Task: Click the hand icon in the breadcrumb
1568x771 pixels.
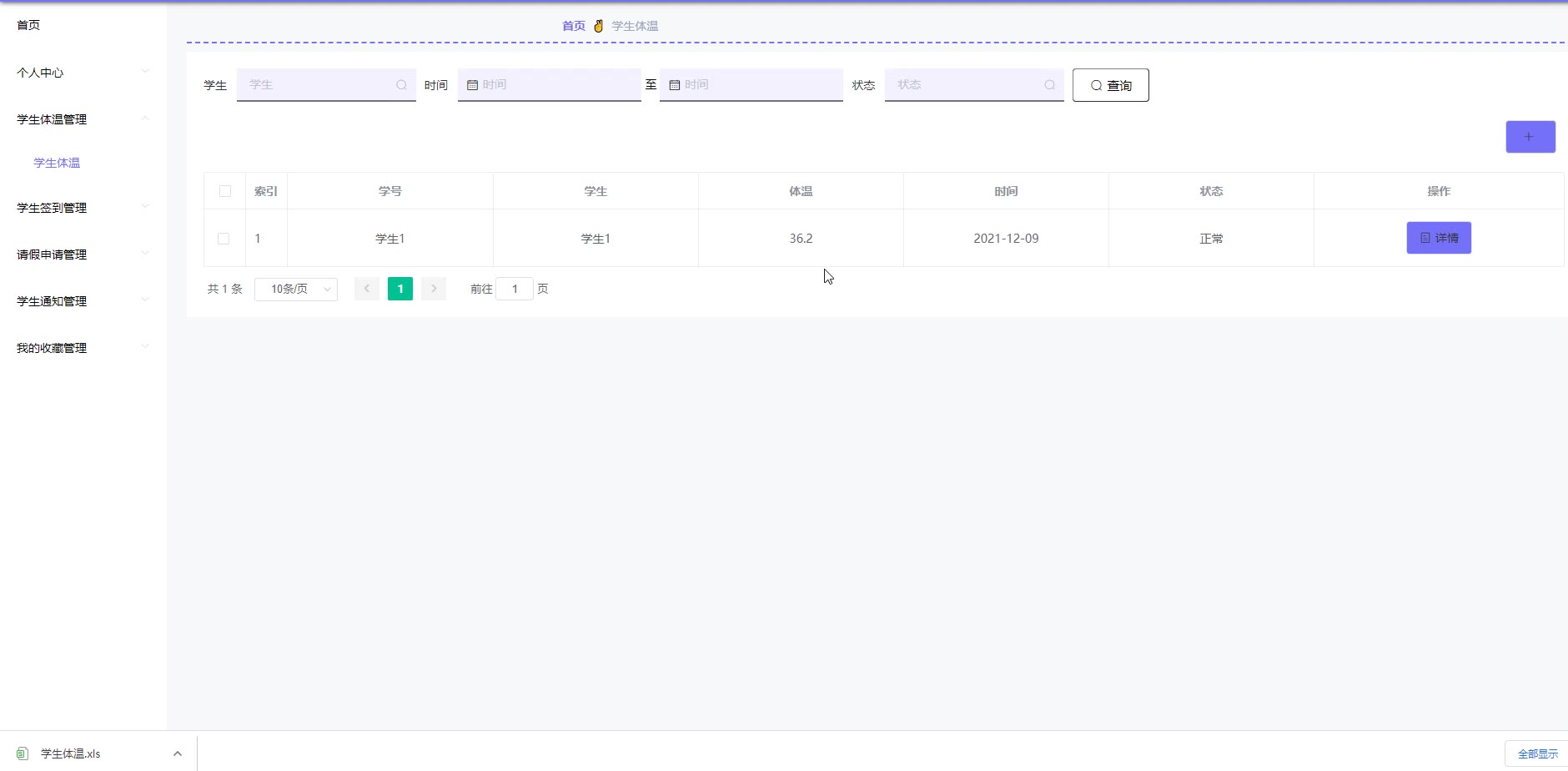Action: click(x=599, y=26)
